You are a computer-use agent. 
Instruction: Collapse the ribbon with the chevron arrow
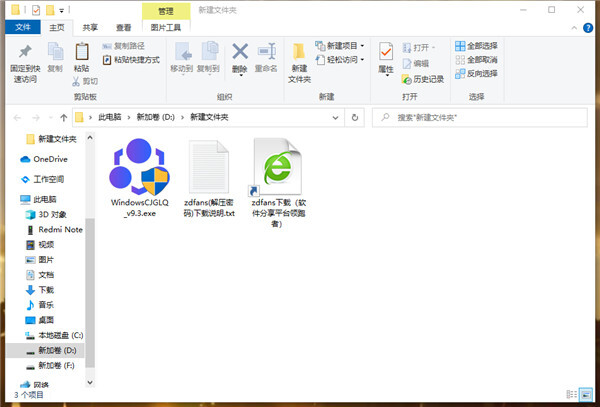point(574,28)
